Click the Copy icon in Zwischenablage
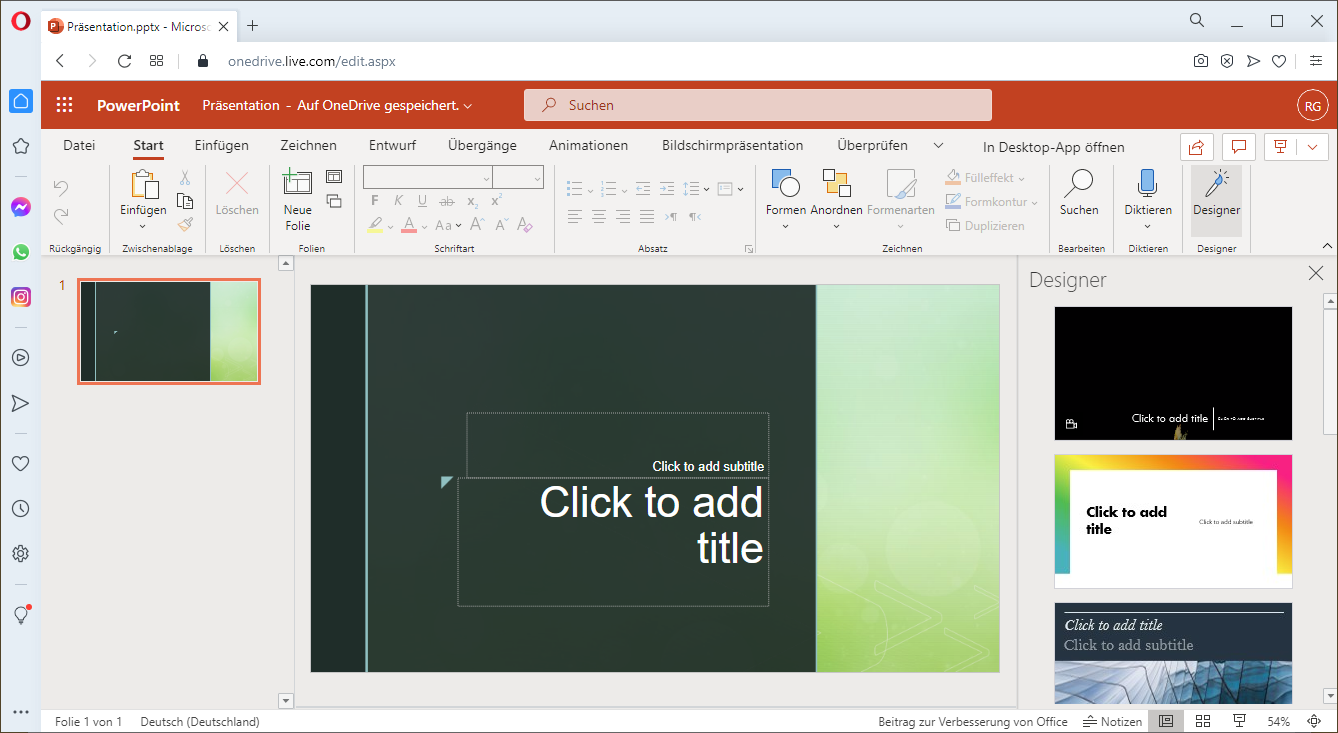This screenshot has width=1338, height=733. 185,201
